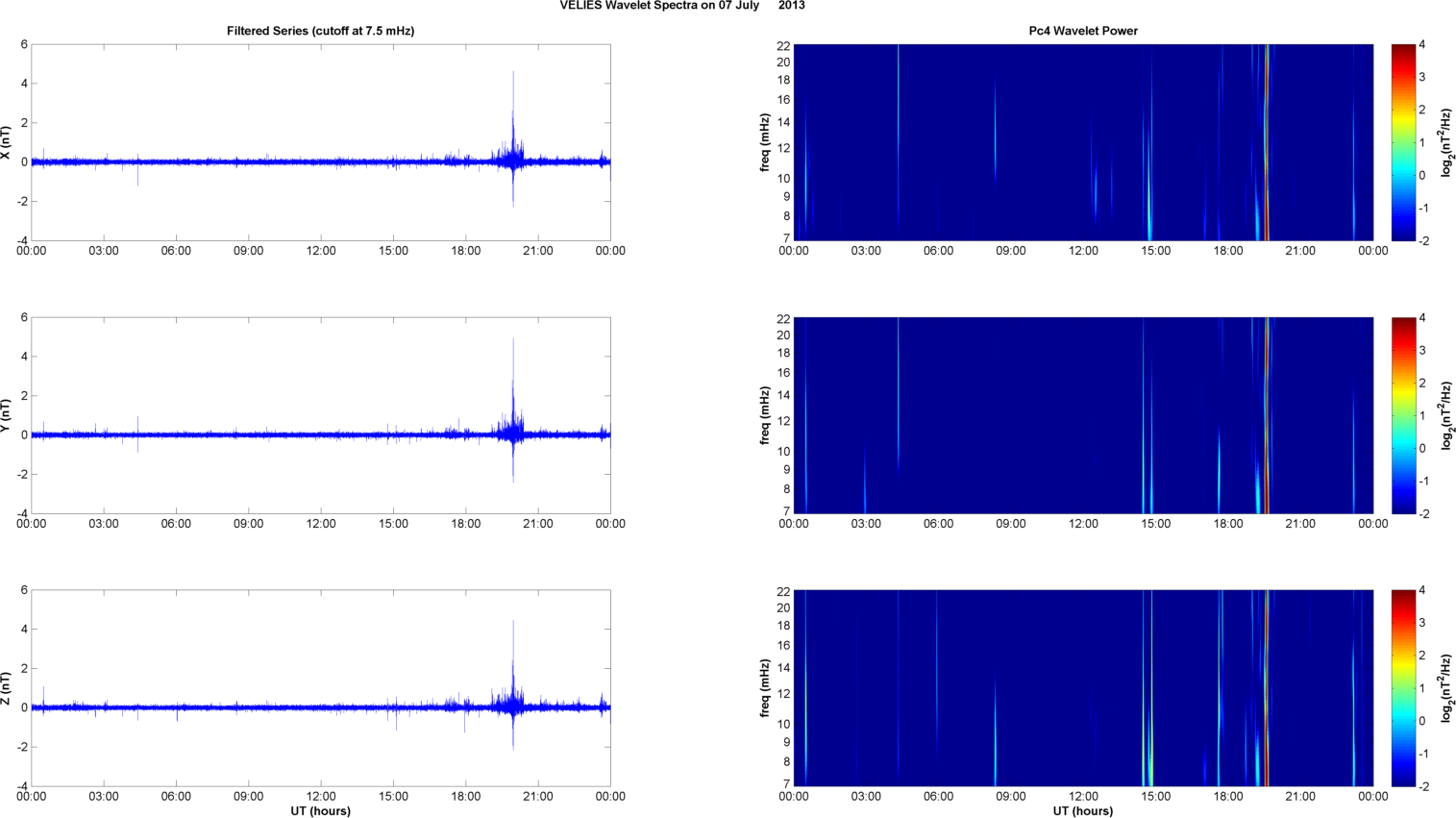Click the red power band in the middle spectrum

tap(1267, 415)
